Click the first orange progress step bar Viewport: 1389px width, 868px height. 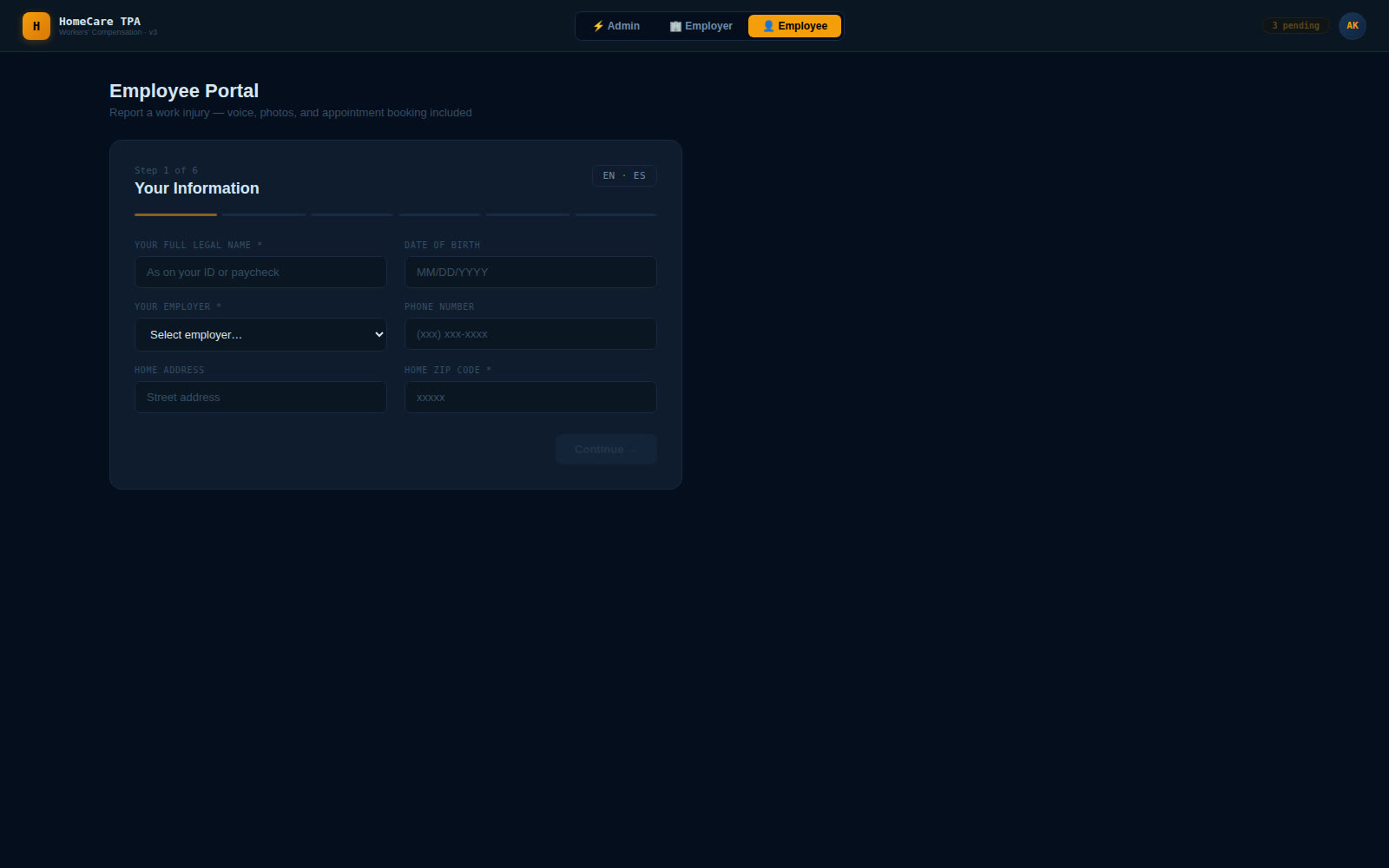pos(175,214)
